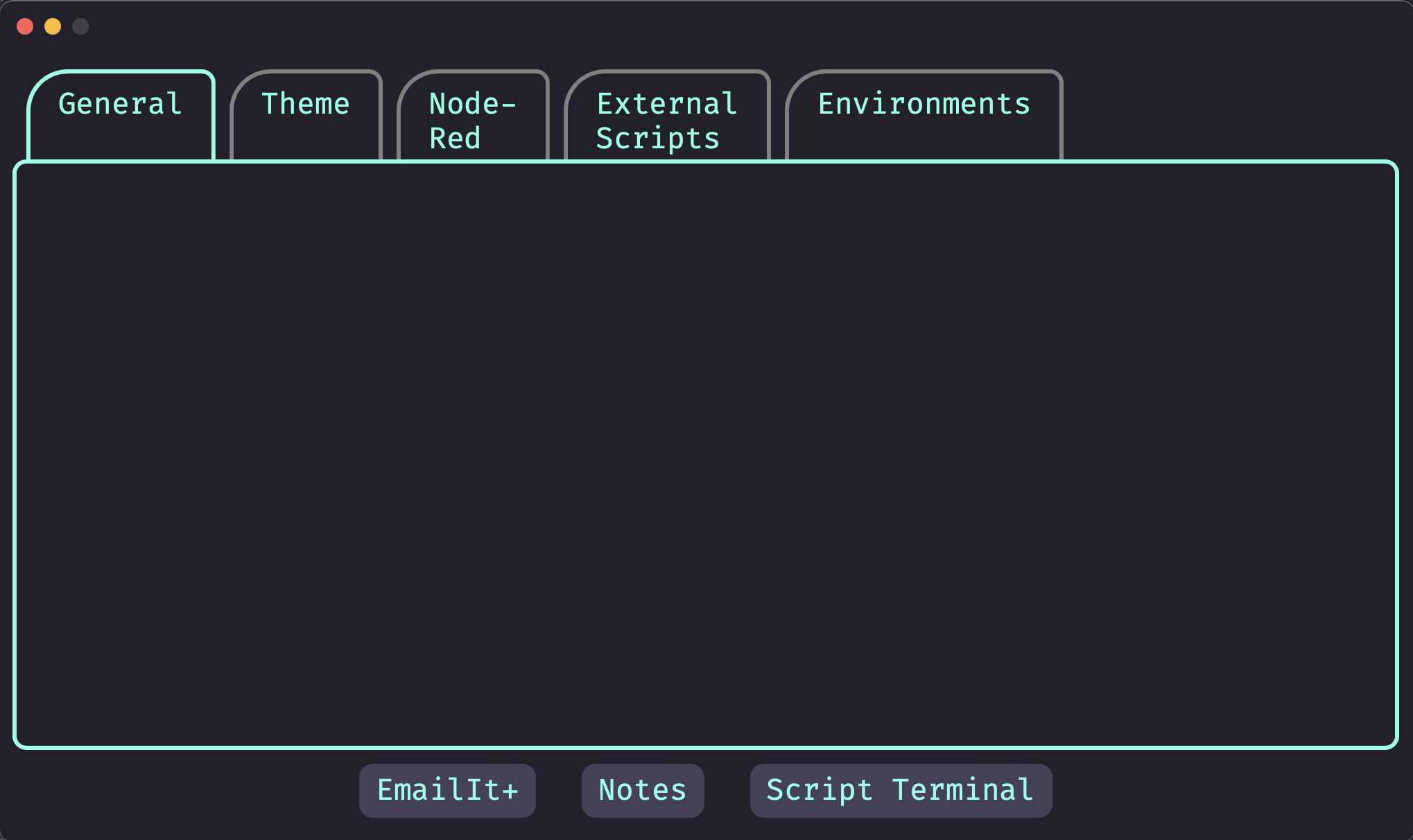This screenshot has width=1413, height=840.
Task: Select the General tab
Action: (x=121, y=115)
